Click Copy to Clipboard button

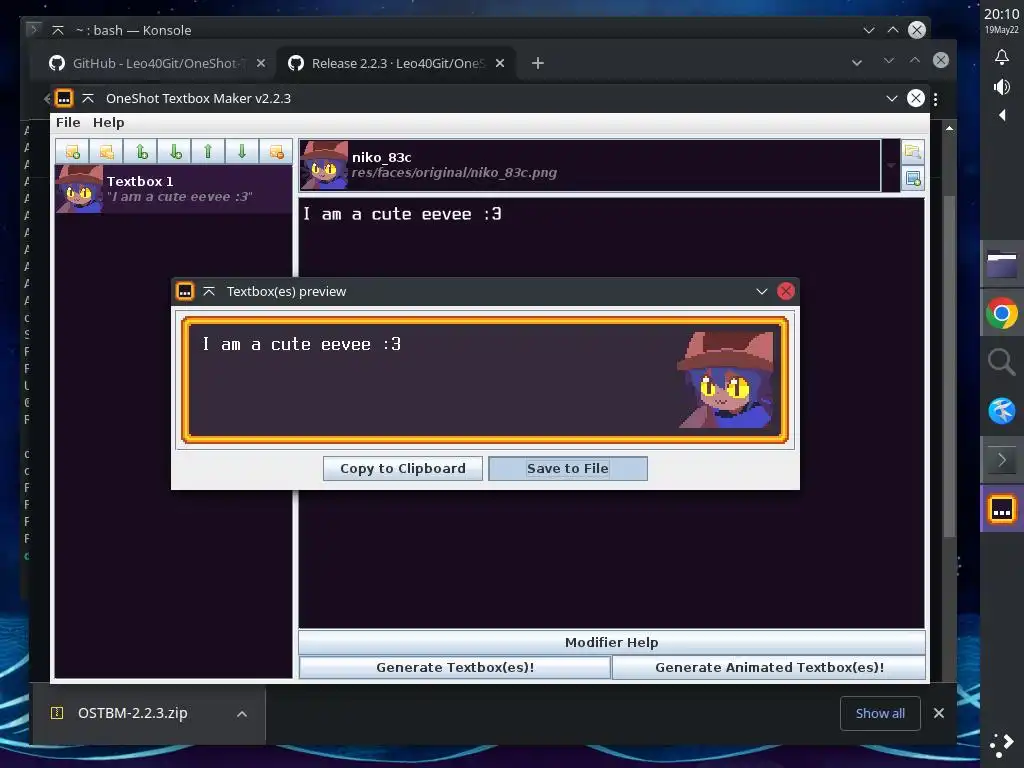click(403, 468)
